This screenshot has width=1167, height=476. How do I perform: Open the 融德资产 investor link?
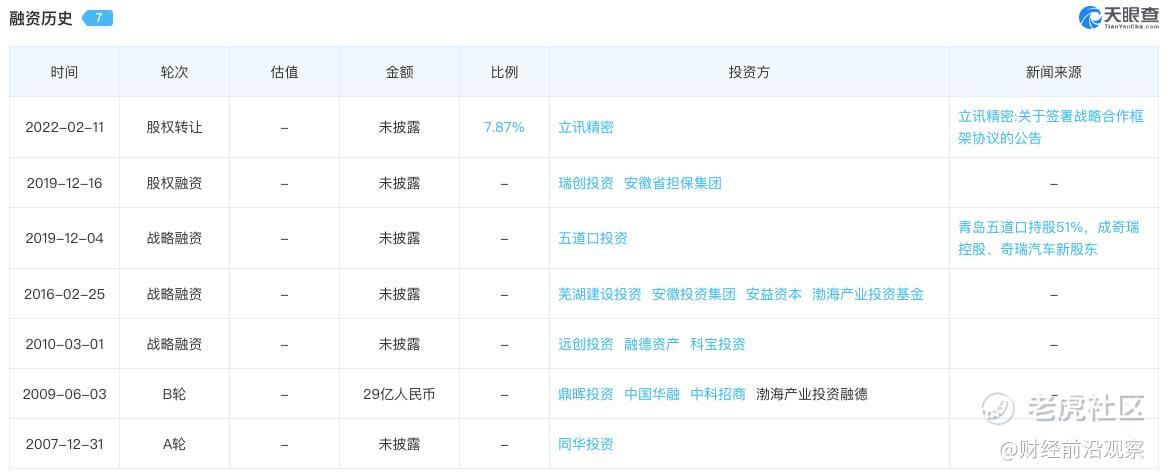click(651, 344)
